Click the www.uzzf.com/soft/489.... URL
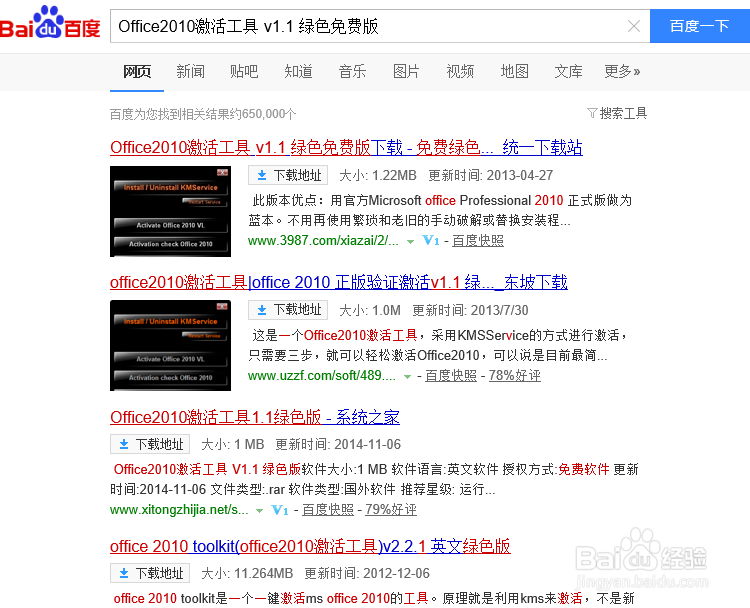750x608 pixels. pyautogui.click(x=322, y=376)
